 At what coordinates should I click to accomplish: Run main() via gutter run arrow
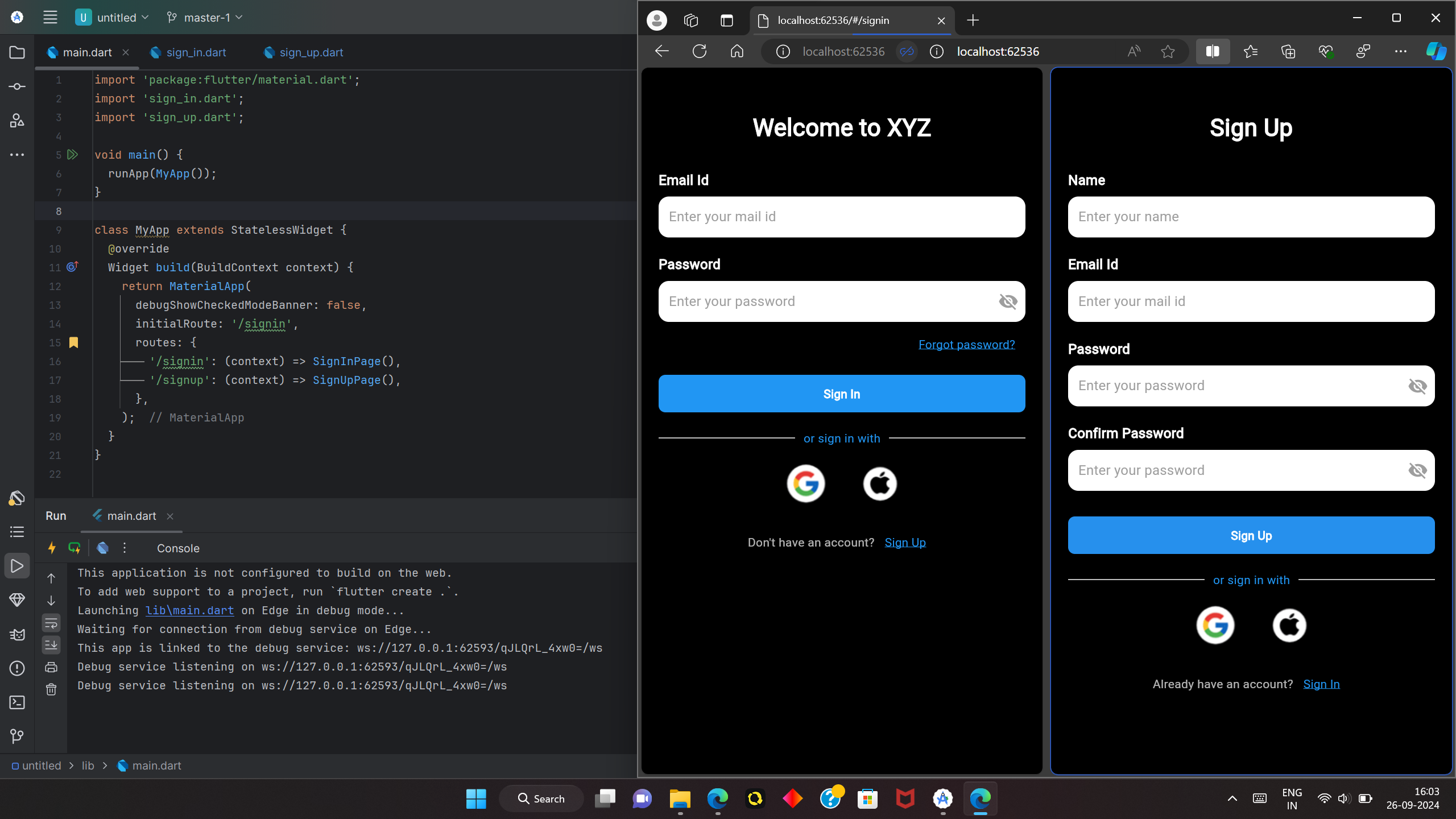pyautogui.click(x=72, y=155)
